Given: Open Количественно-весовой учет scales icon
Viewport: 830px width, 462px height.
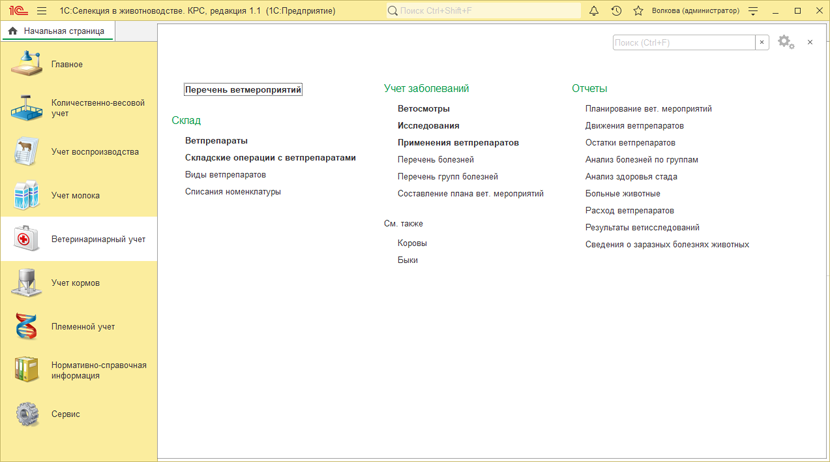Looking at the screenshot, I should (26, 108).
